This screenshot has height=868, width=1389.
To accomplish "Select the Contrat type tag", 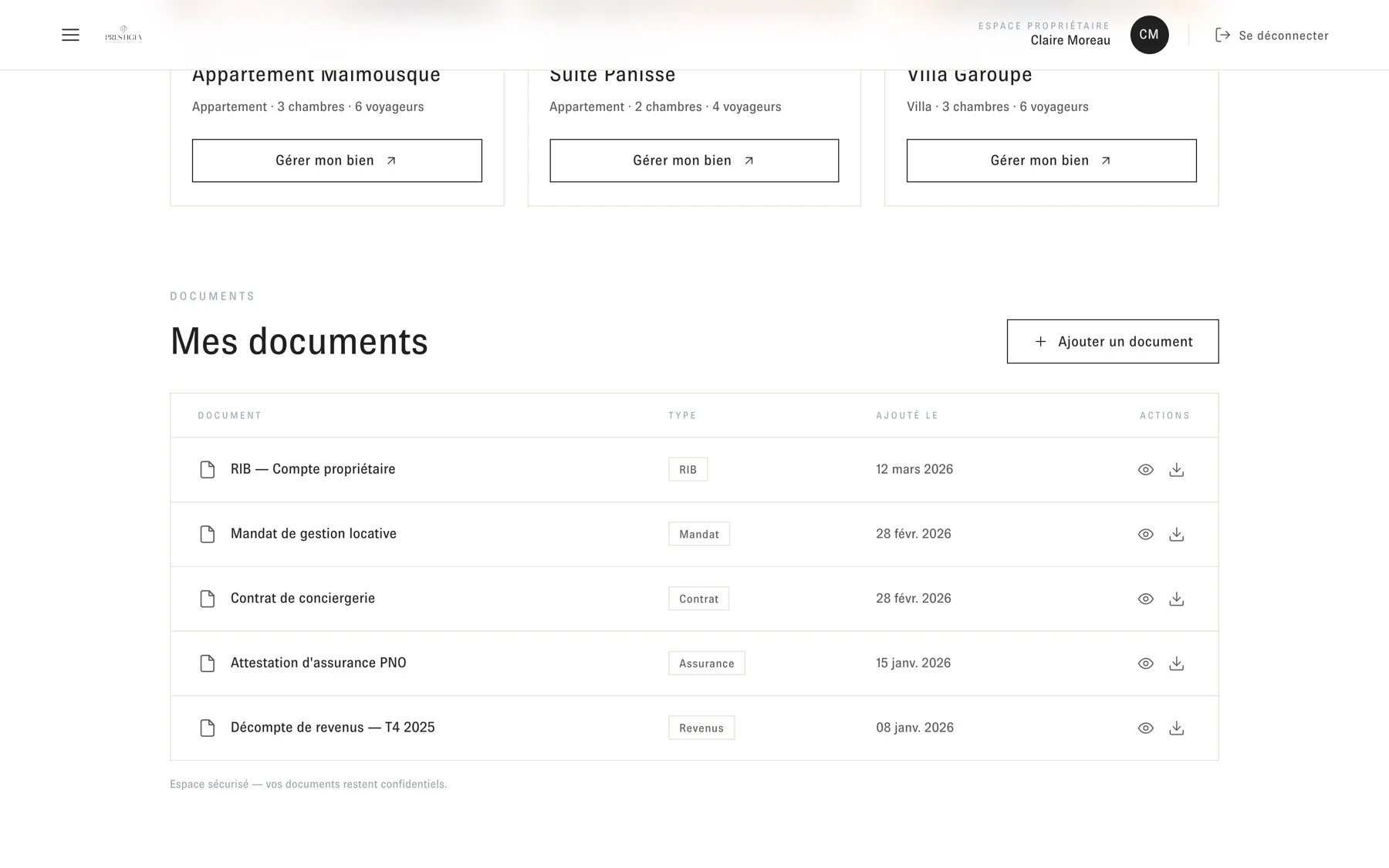I will 698,599.
